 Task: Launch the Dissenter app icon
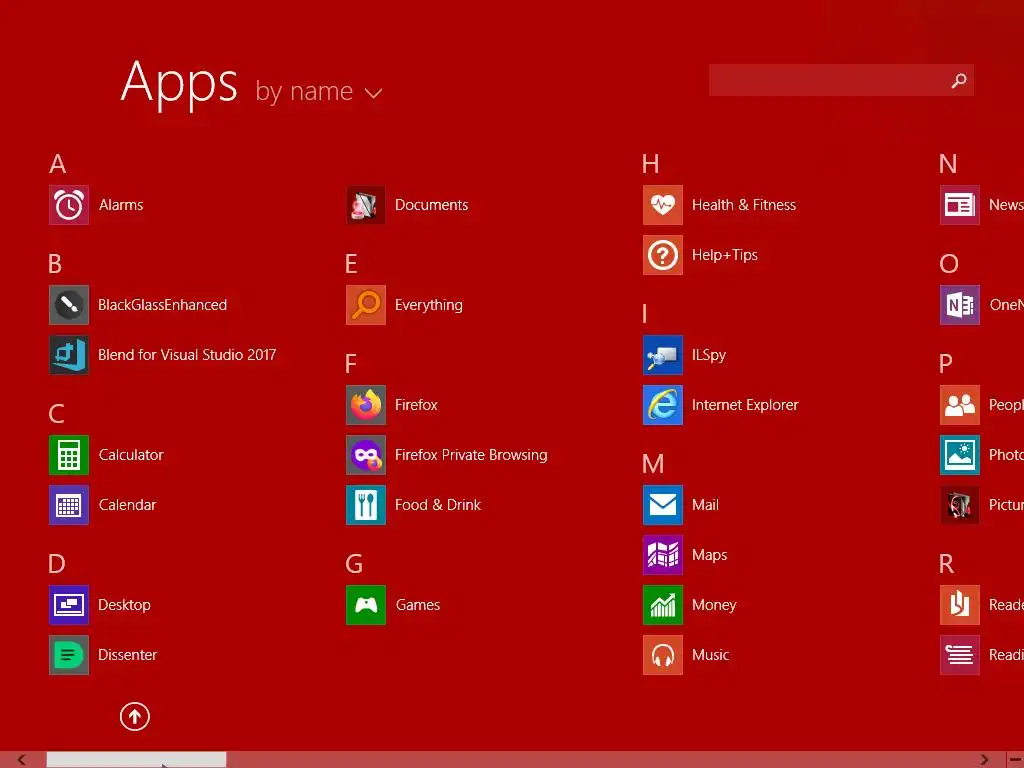pyautogui.click(x=69, y=655)
